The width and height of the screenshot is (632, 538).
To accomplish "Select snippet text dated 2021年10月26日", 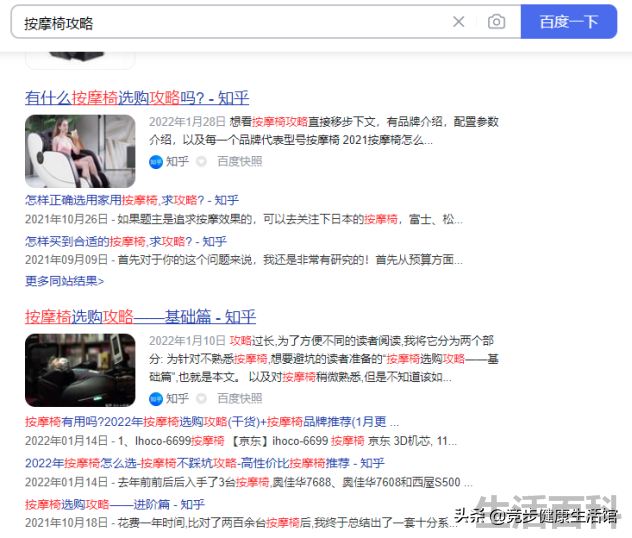I will pos(244,219).
